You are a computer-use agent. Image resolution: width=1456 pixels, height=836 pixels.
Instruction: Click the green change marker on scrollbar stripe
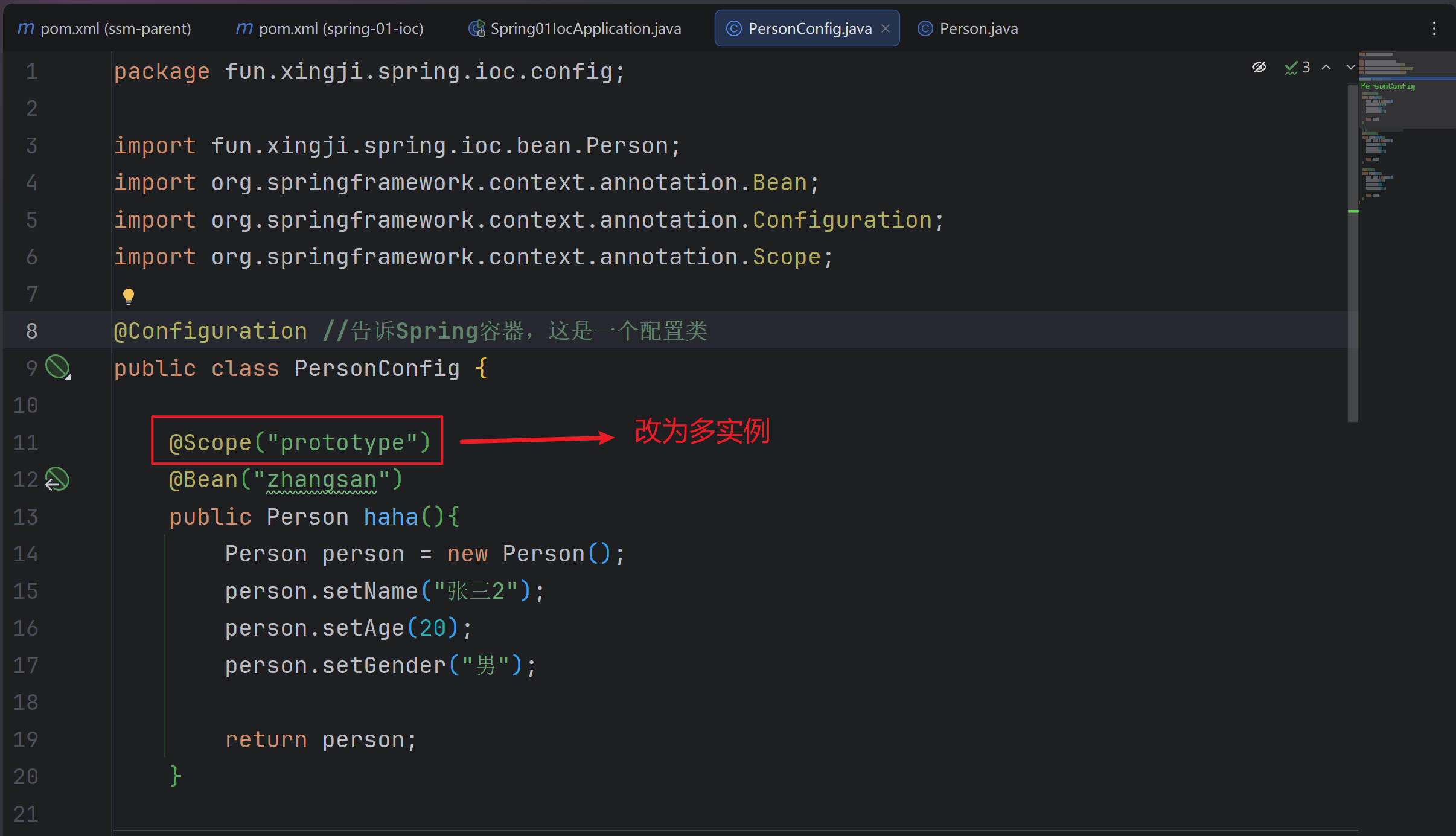[1353, 211]
